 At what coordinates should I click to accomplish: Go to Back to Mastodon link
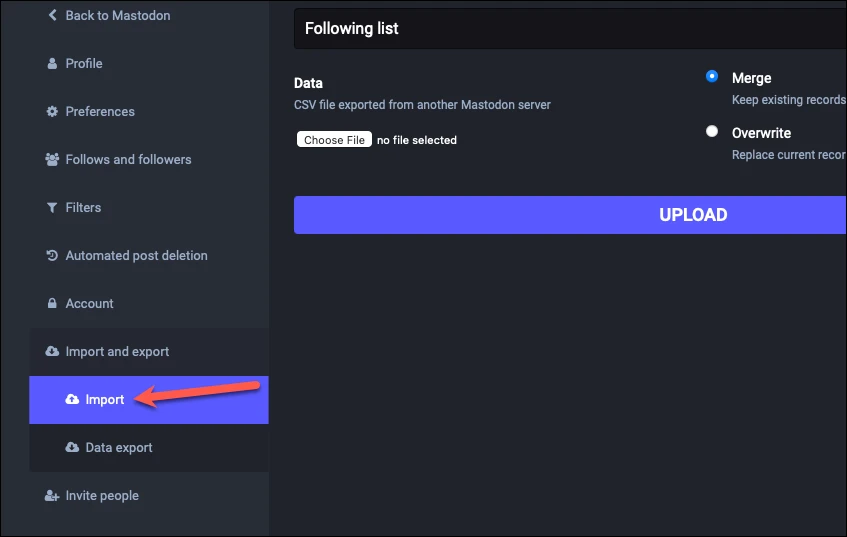click(x=118, y=16)
